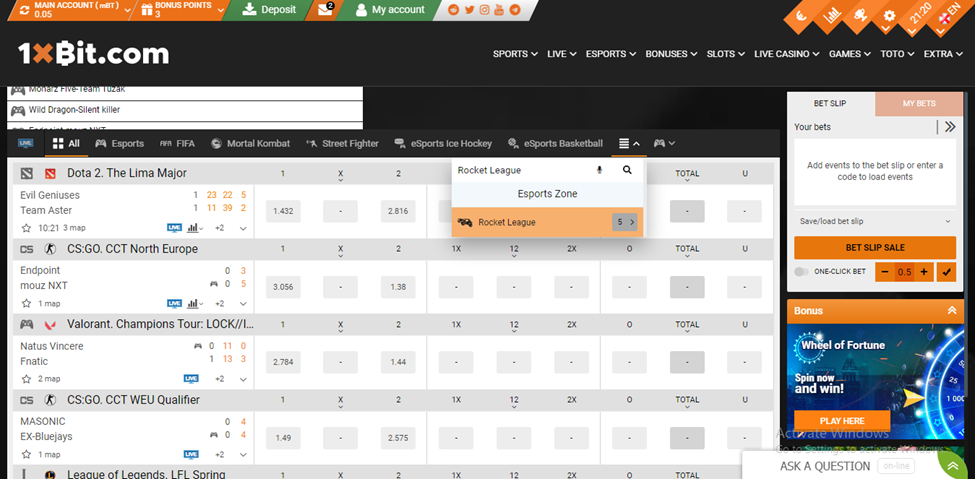Open Instagram social icon
This screenshot has height=479, width=975.
pyautogui.click(x=484, y=10)
